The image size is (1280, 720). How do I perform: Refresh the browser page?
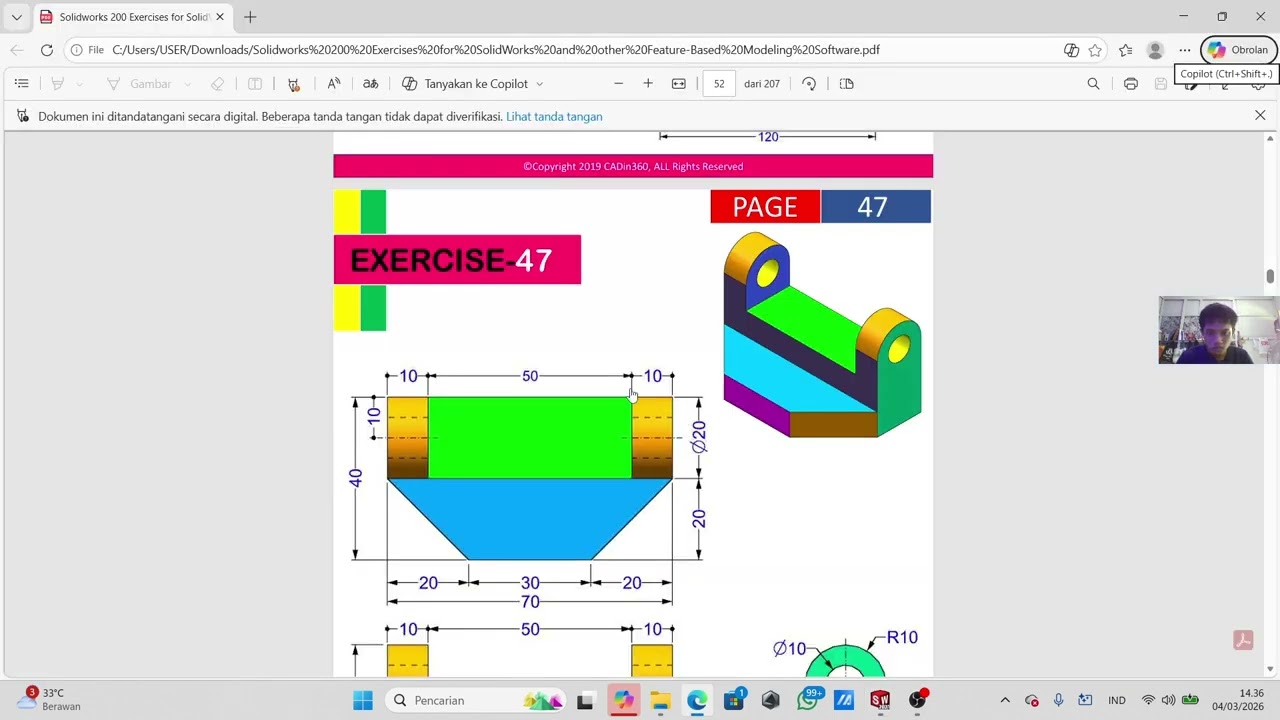click(x=46, y=50)
